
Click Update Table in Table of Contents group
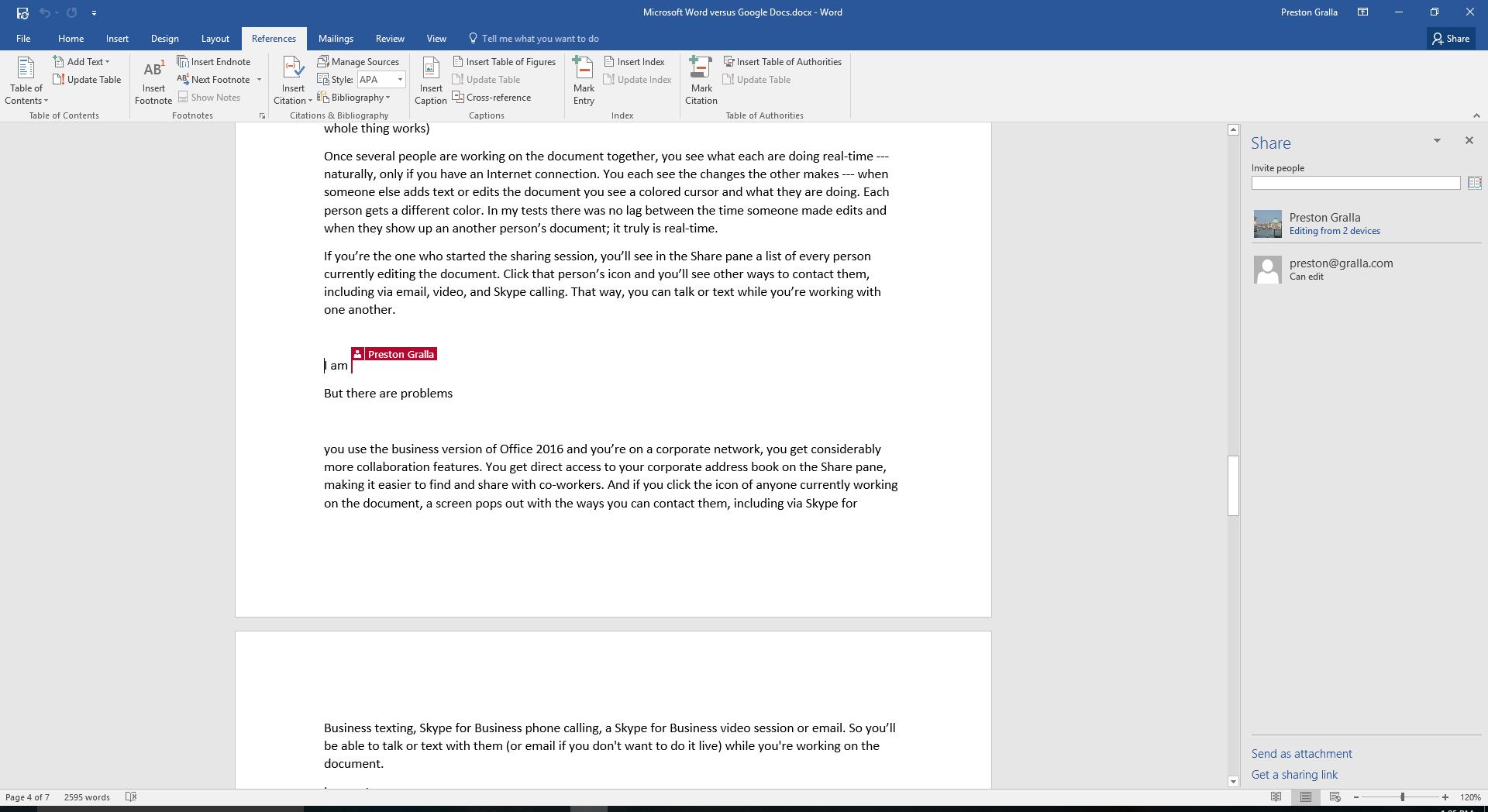[87, 79]
